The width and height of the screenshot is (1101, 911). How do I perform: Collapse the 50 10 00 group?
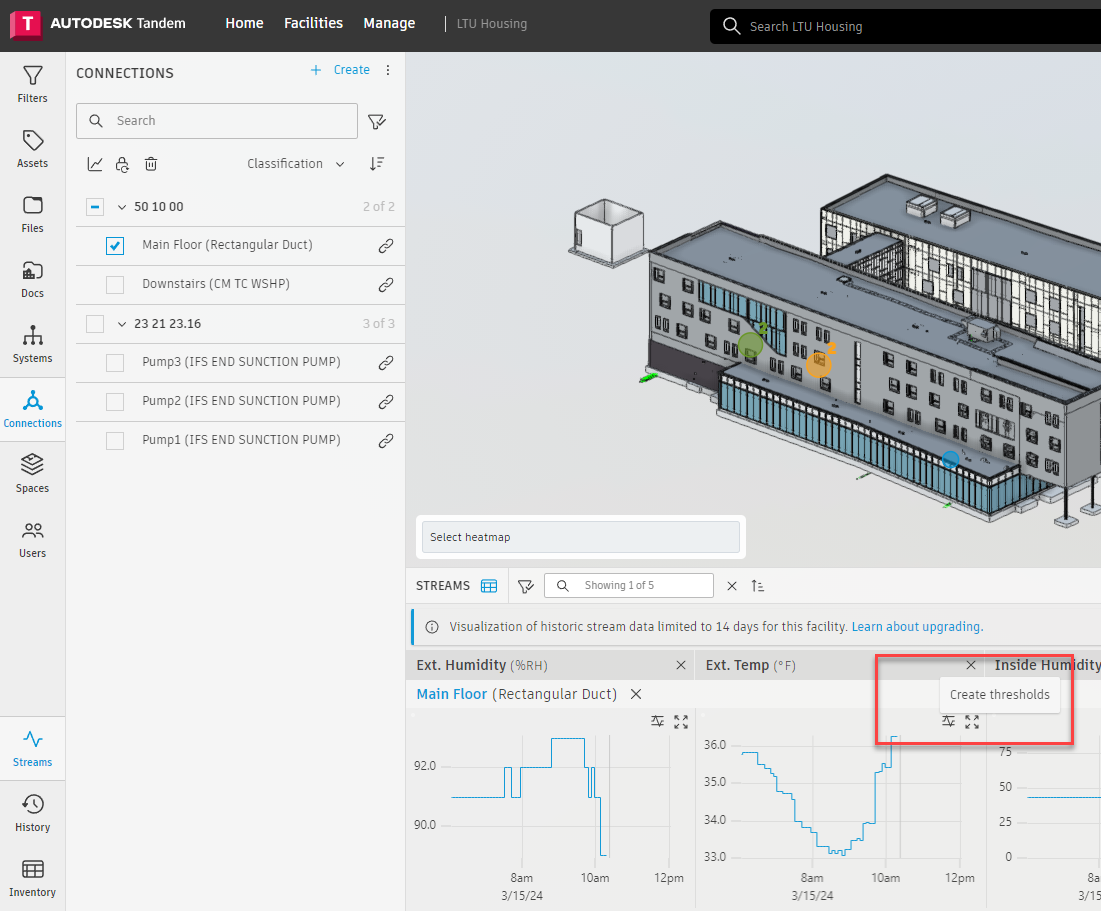tap(122, 207)
